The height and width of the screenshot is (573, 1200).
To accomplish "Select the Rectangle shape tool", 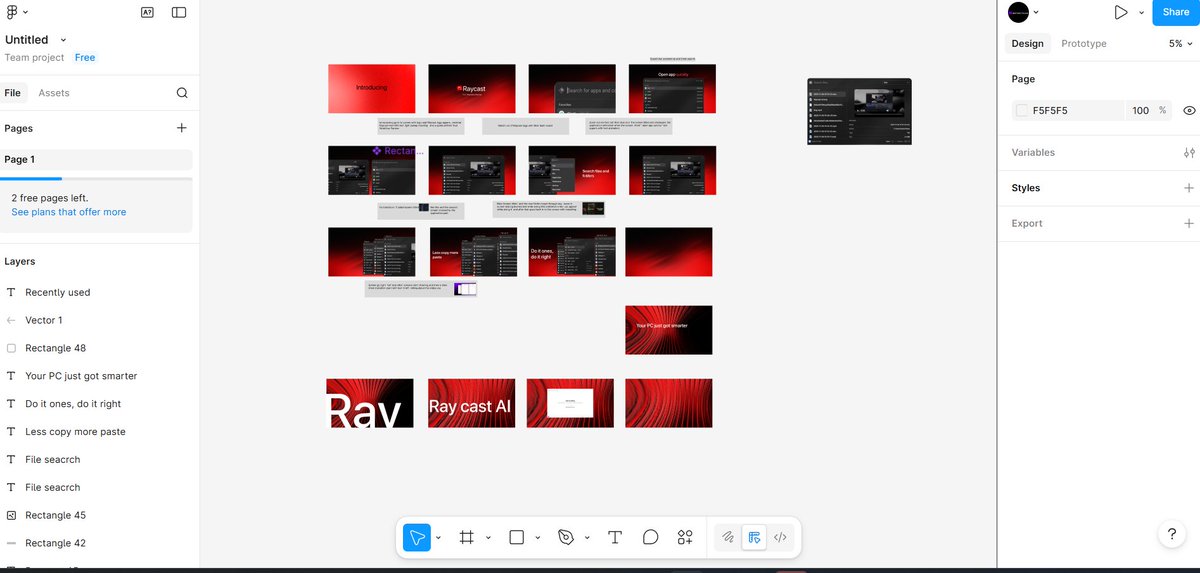I will coord(517,537).
